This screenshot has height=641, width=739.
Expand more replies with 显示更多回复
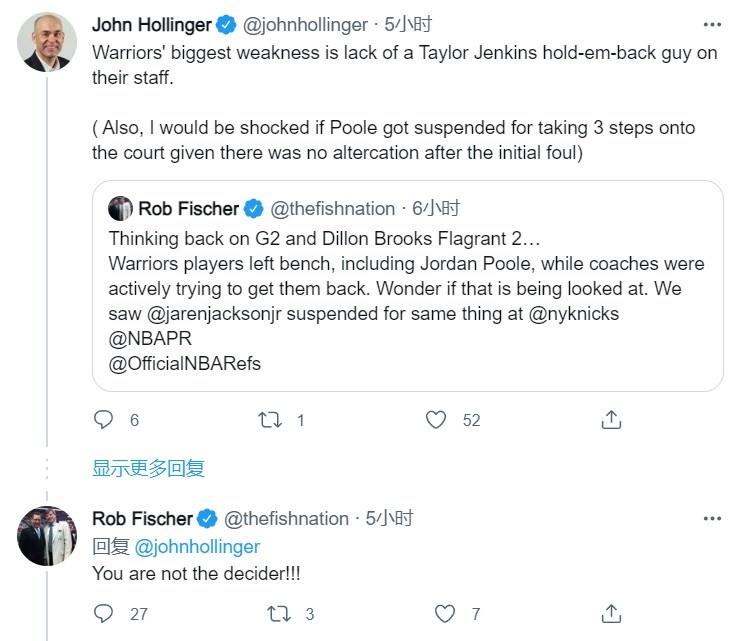tap(148, 468)
